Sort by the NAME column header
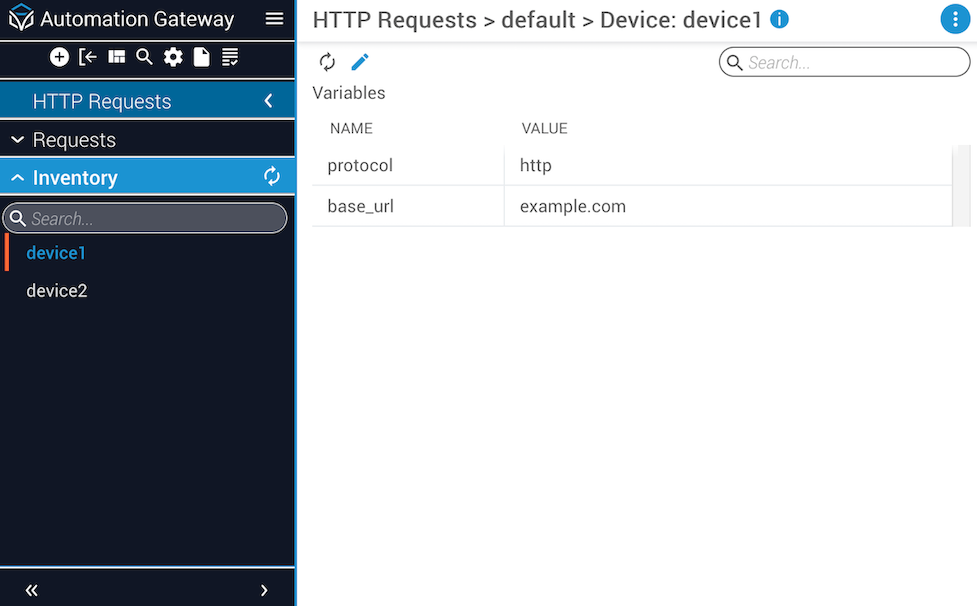 (x=351, y=128)
